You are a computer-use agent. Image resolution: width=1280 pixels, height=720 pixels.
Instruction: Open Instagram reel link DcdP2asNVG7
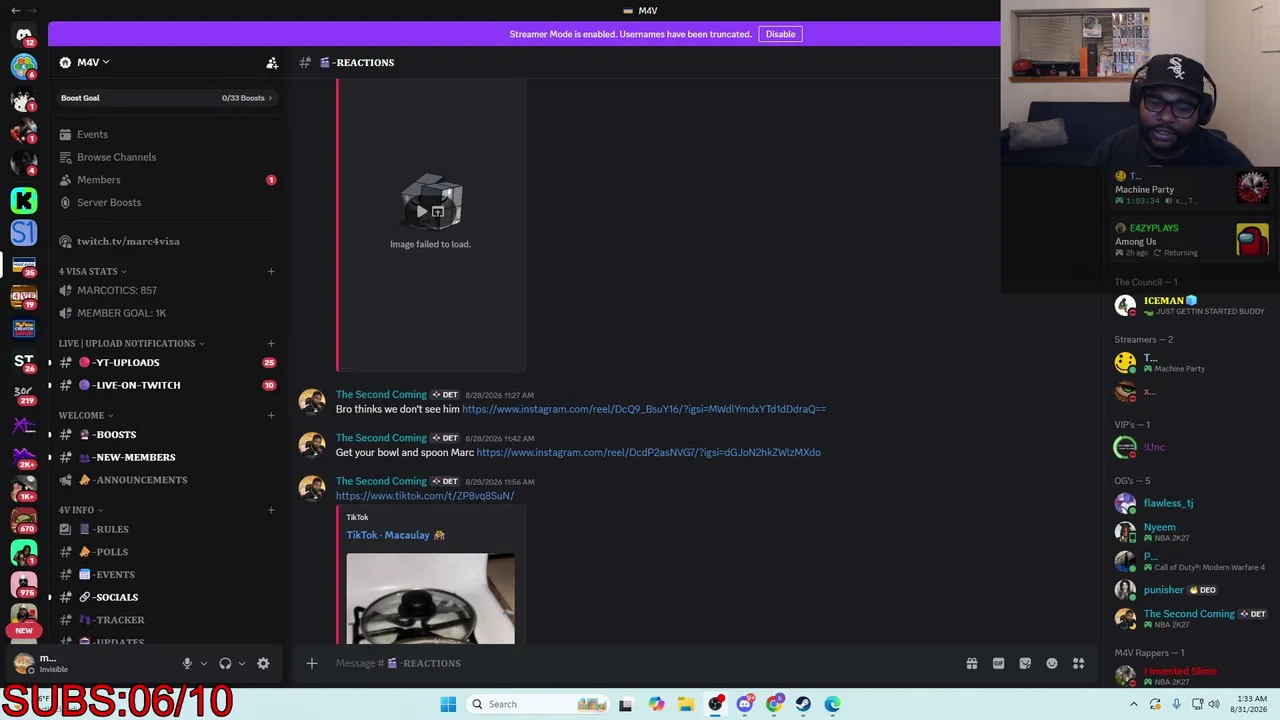tap(648, 453)
